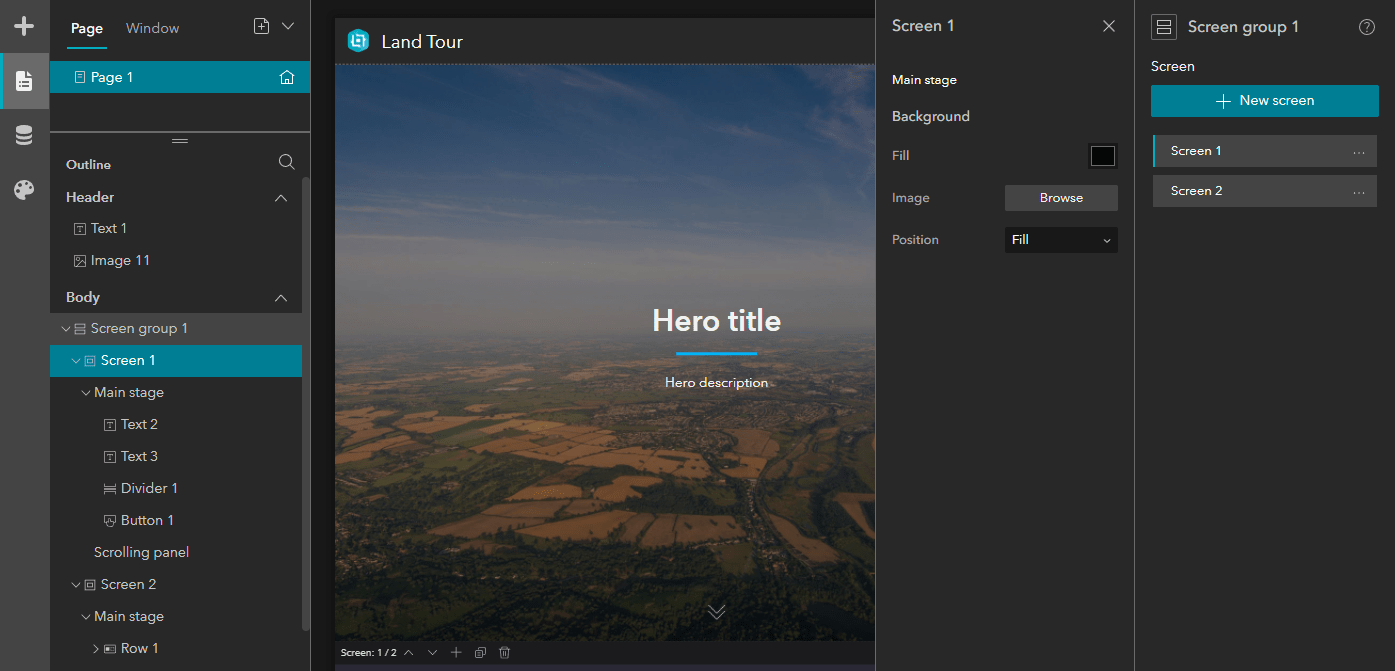
Task: Click the Land Tour logo icon
Action: (358, 41)
